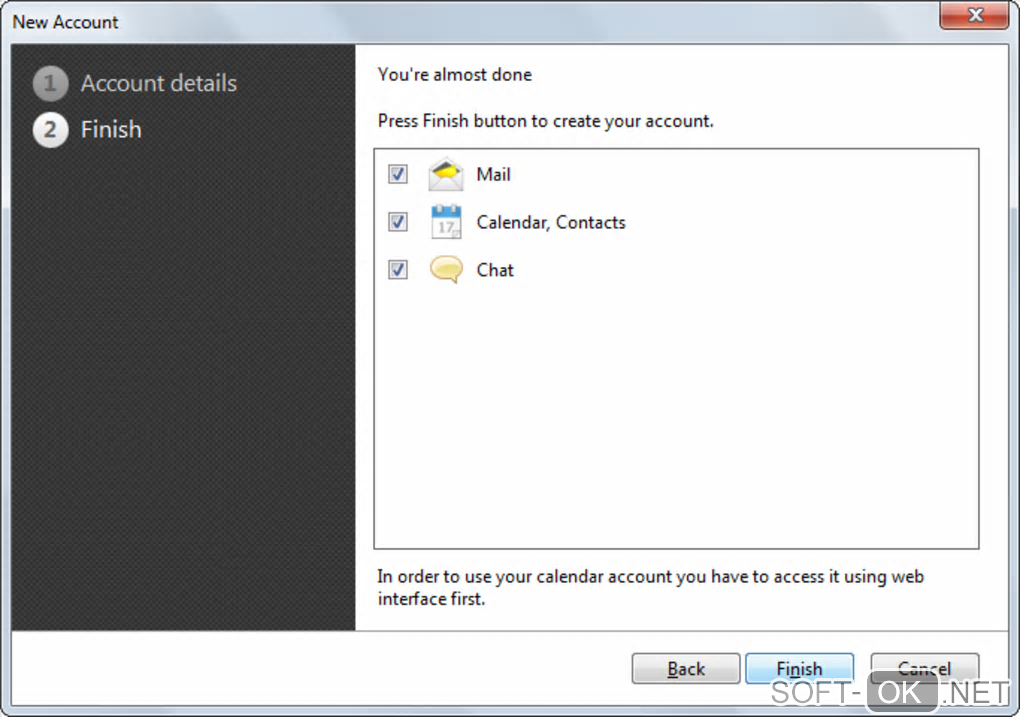Cancel the New Account wizard

pos(924,668)
